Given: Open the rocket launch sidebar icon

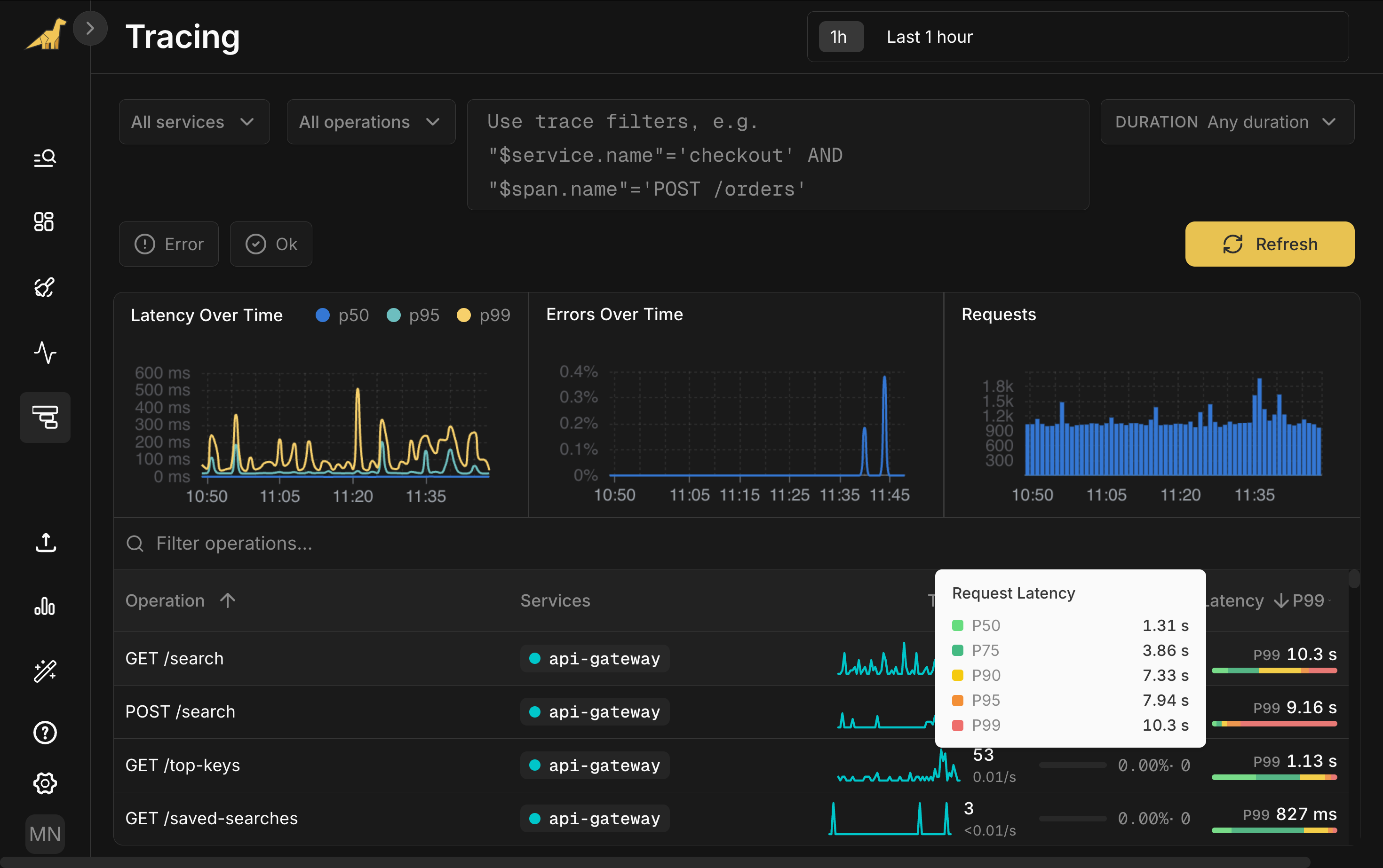Looking at the screenshot, I should 45,287.
